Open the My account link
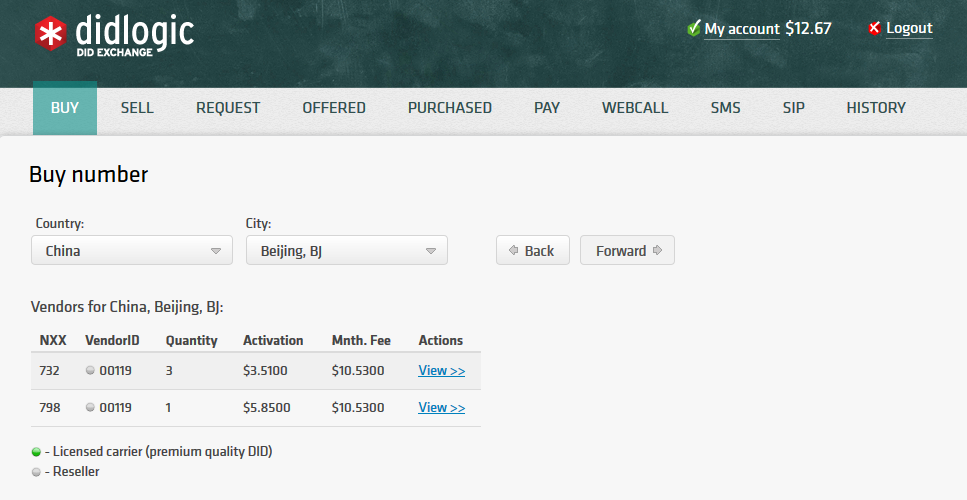The image size is (967, 500). click(x=741, y=29)
